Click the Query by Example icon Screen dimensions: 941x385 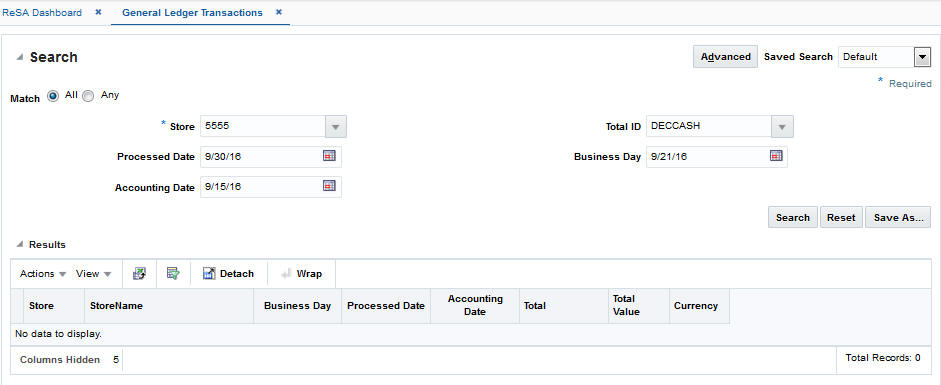coord(173,273)
